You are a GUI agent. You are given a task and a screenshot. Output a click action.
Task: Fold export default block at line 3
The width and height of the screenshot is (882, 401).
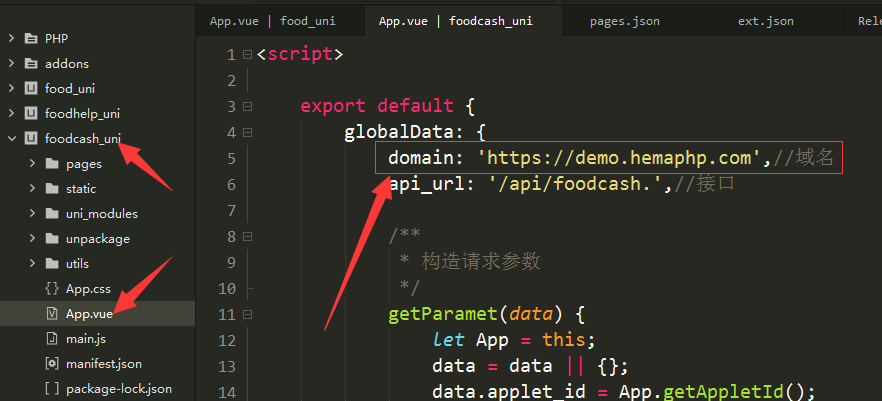click(x=247, y=106)
